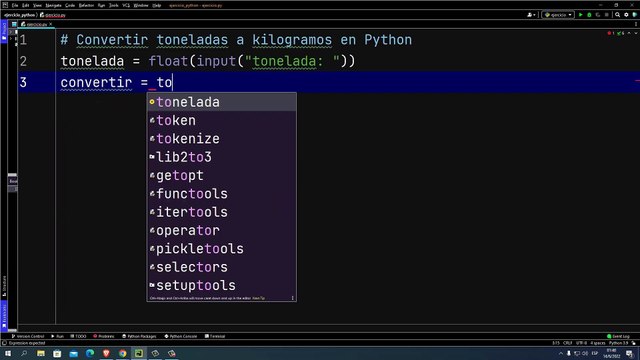Screen dimensions: 640x360
Task: Click the Stop process square icon
Action: point(607,15)
